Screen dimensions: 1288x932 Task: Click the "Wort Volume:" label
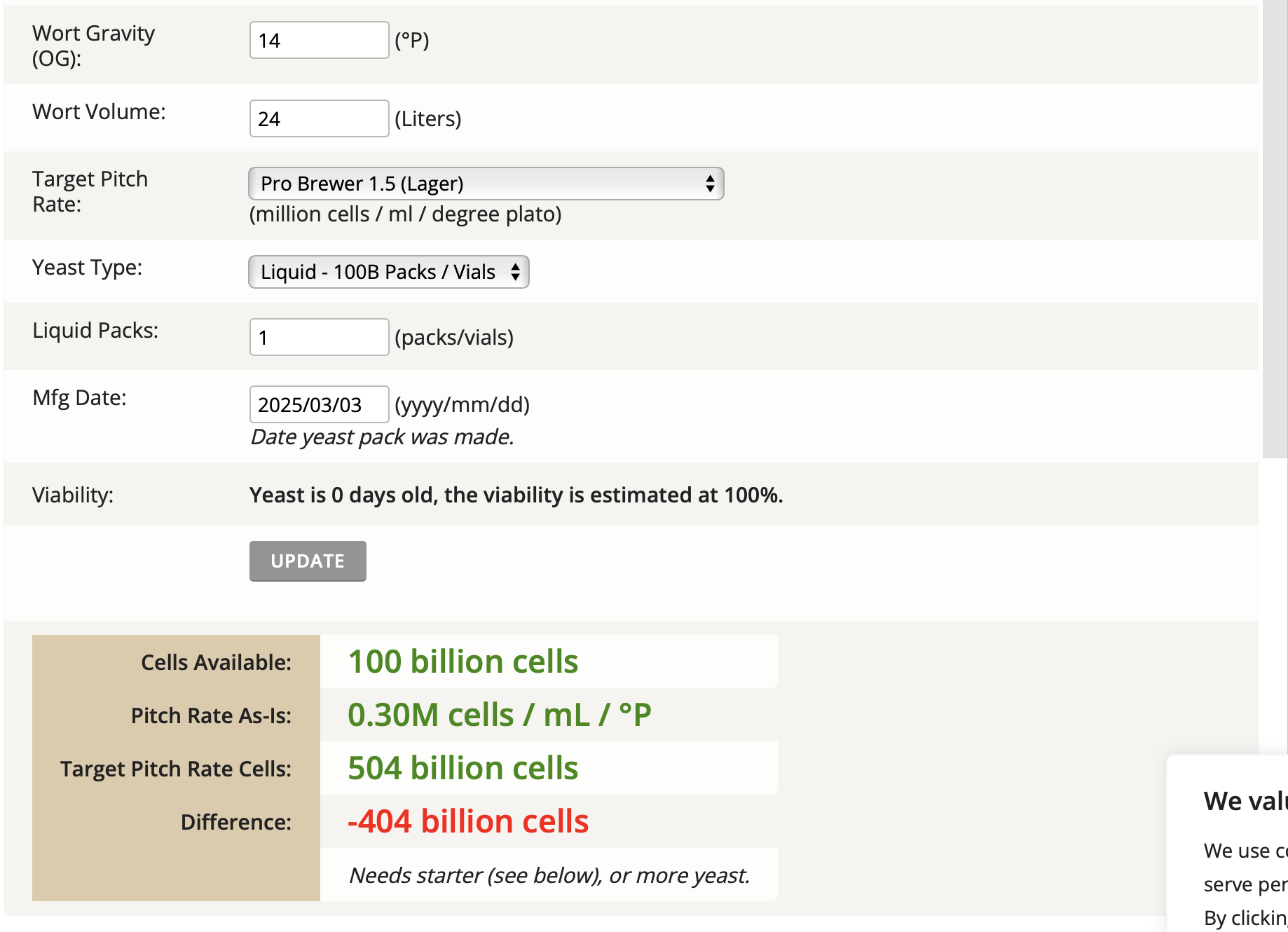pos(99,111)
